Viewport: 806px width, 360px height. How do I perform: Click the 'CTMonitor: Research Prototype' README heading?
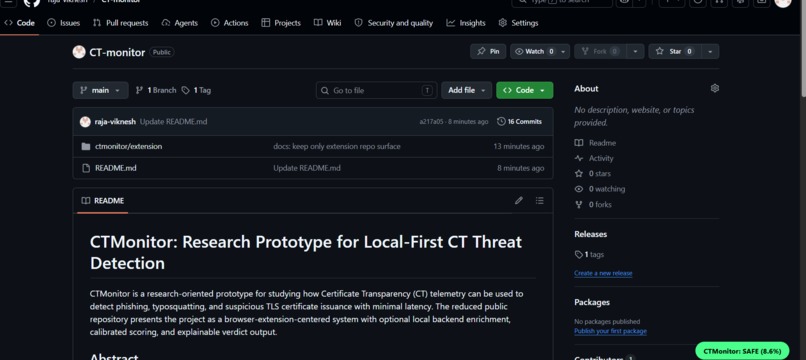[x=306, y=253]
